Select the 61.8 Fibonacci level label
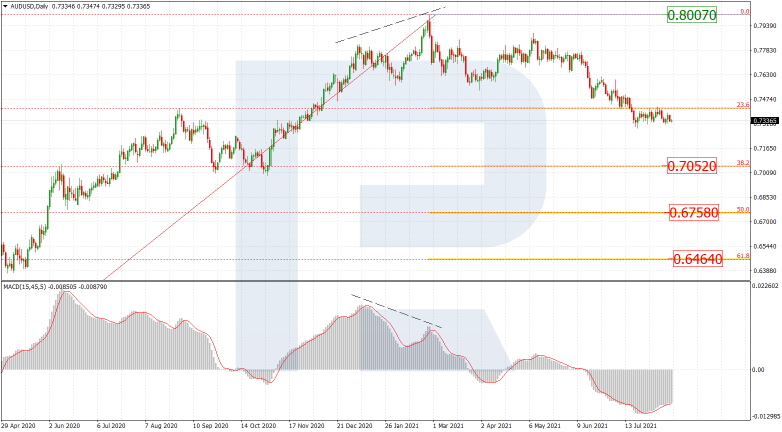 743,255
